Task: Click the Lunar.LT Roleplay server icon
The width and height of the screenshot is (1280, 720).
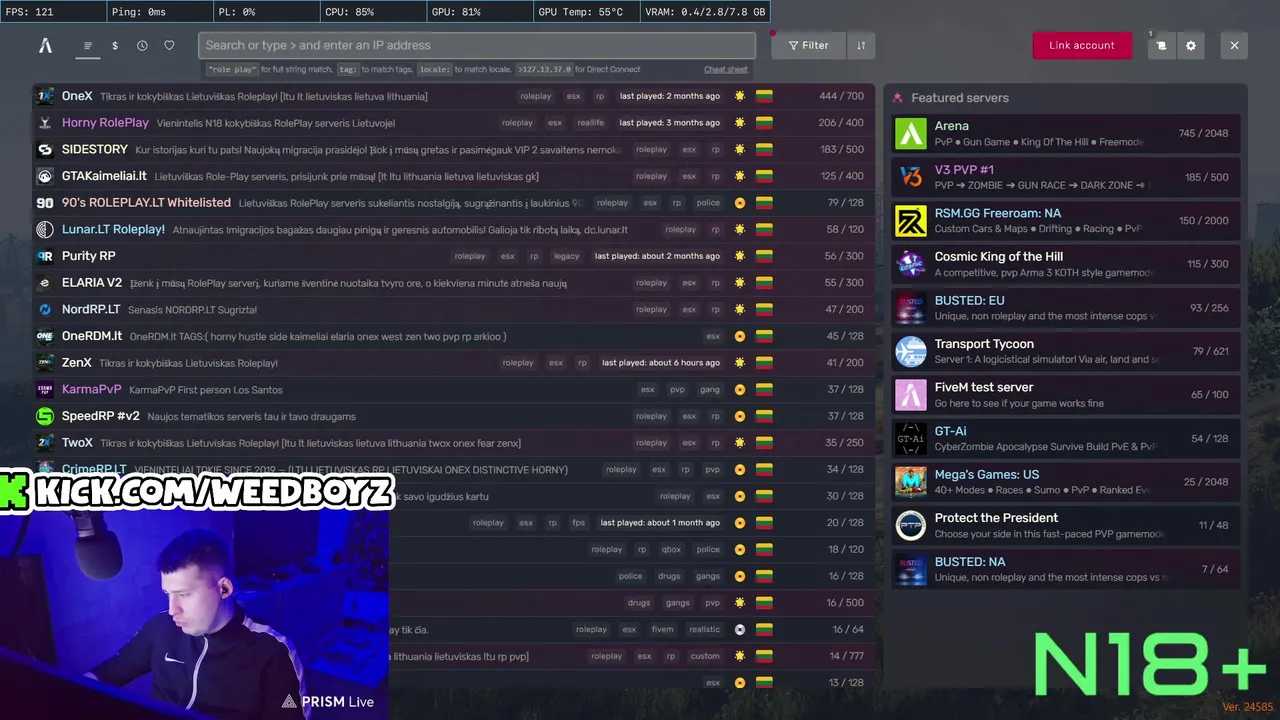Action: [45, 229]
